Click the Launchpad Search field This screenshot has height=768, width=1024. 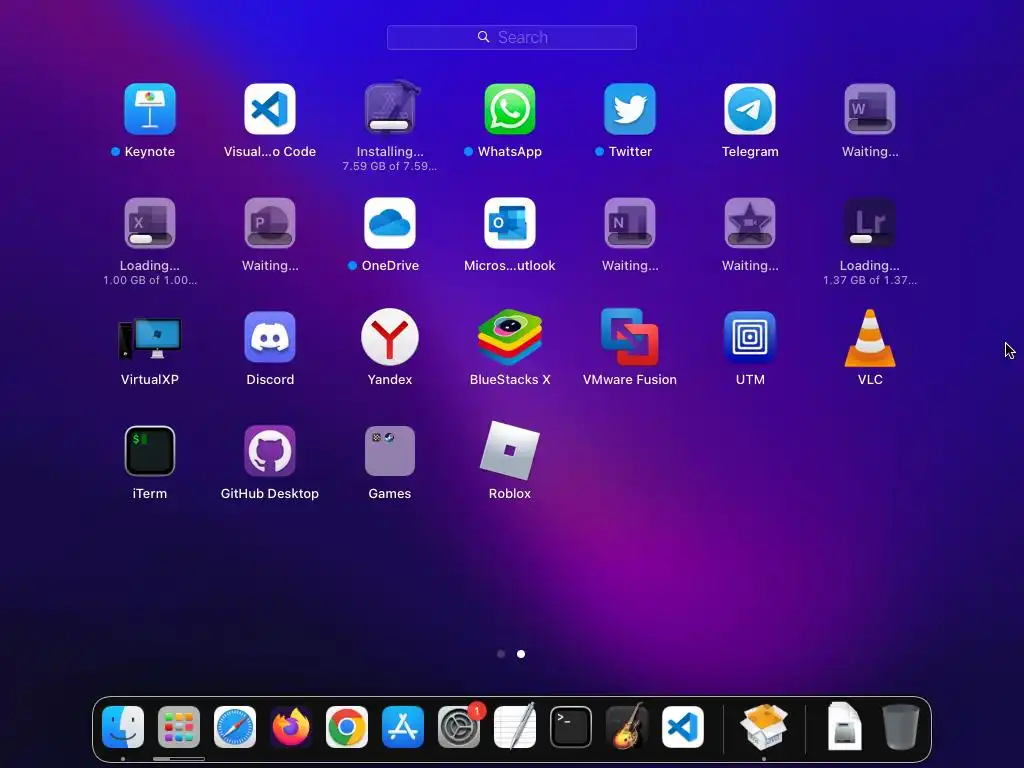511,37
